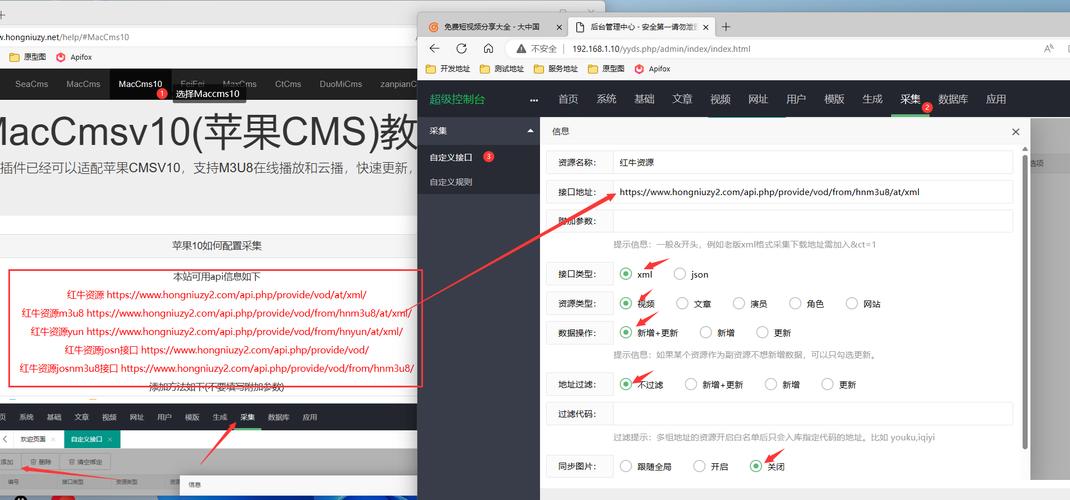Click the admin window address bar URL

click(661, 49)
